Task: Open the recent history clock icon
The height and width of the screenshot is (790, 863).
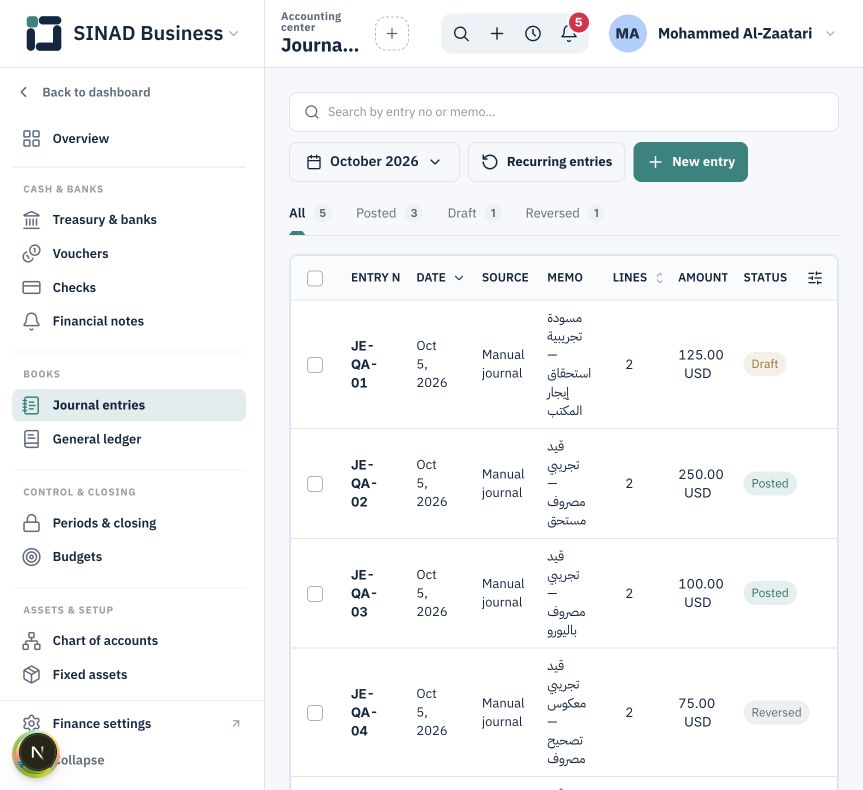Action: coord(533,34)
